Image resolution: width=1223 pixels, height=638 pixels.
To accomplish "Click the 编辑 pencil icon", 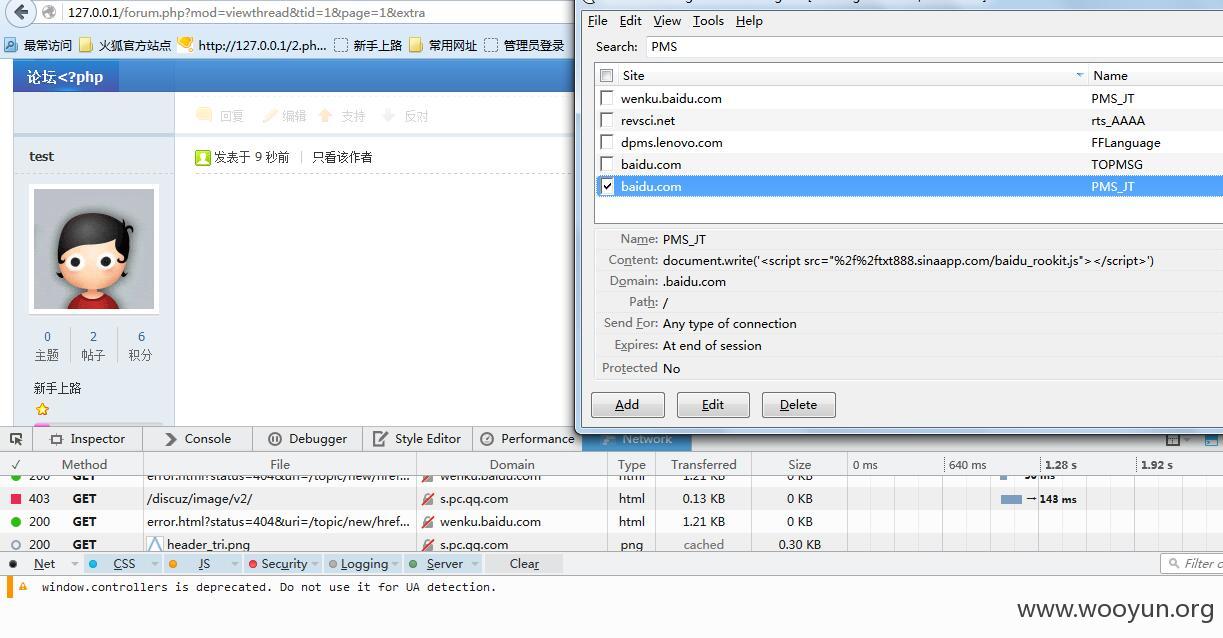I will pos(270,116).
